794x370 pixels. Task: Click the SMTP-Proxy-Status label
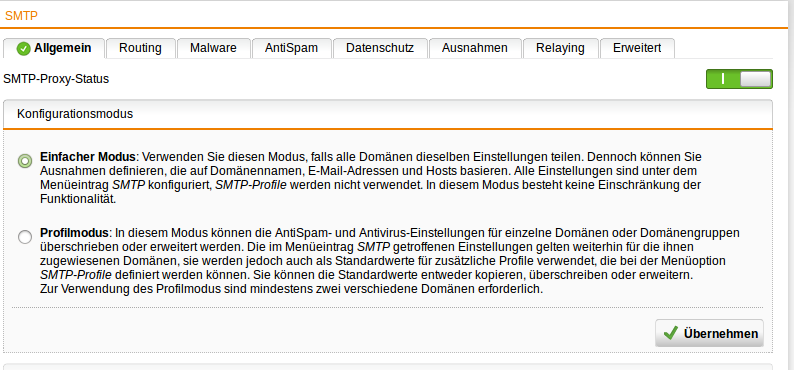click(x=56, y=79)
